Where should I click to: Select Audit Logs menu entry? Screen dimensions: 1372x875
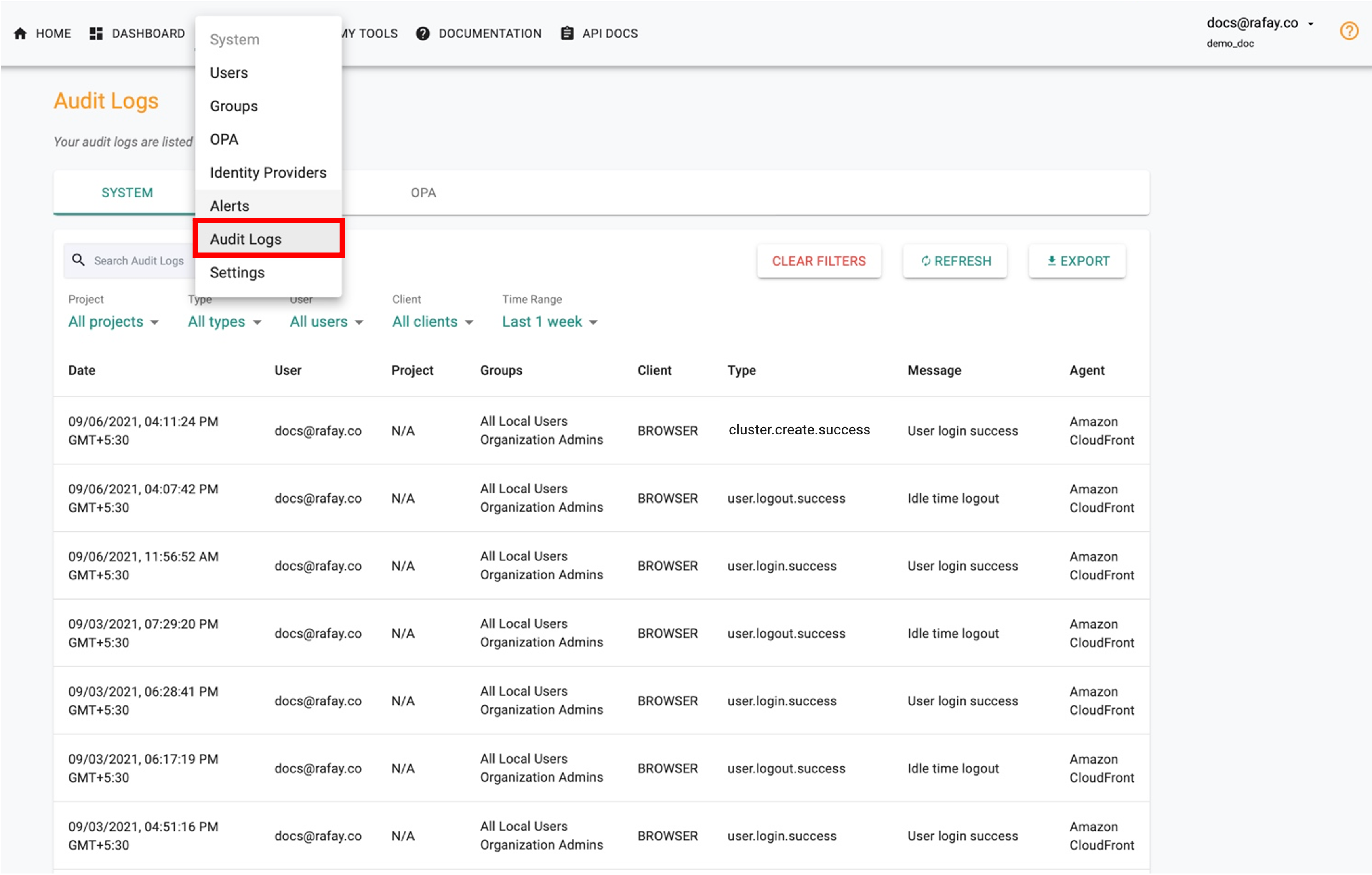[x=268, y=239]
